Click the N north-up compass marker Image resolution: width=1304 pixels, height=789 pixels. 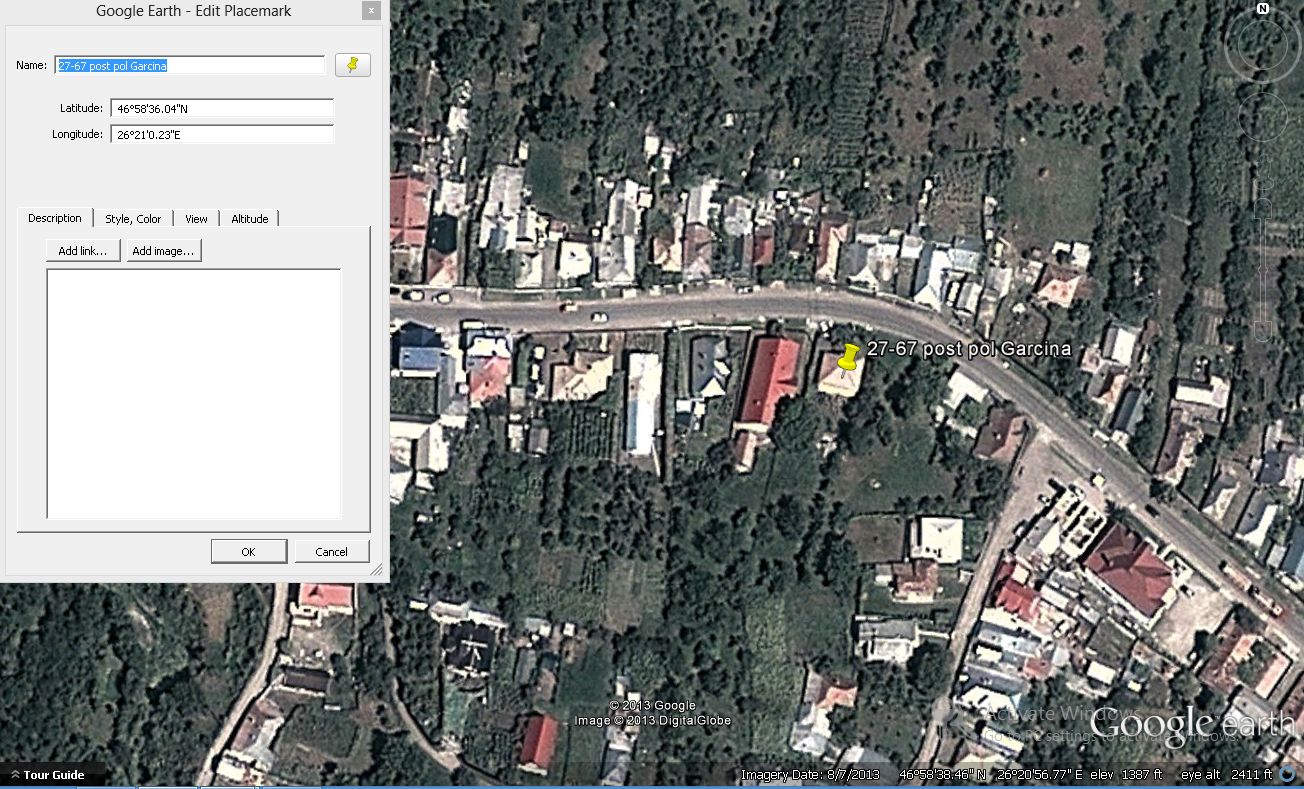[x=1262, y=9]
